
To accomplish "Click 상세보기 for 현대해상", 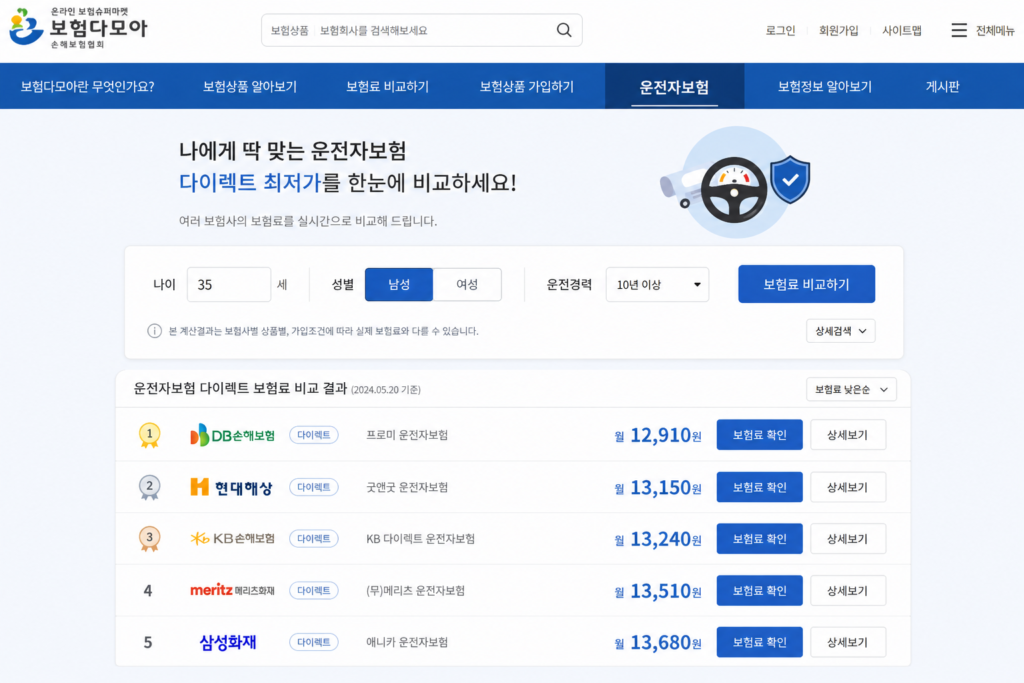I will click(x=848, y=487).
